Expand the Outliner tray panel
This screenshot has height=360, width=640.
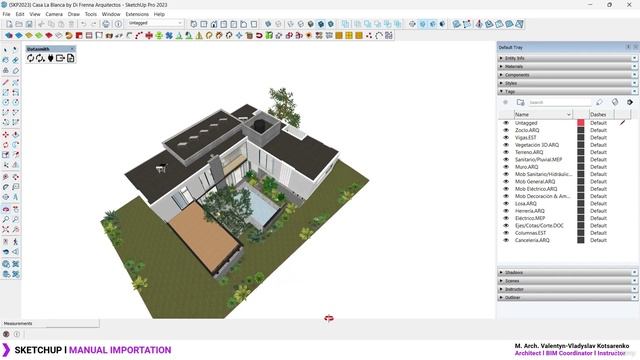pos(567,298)
